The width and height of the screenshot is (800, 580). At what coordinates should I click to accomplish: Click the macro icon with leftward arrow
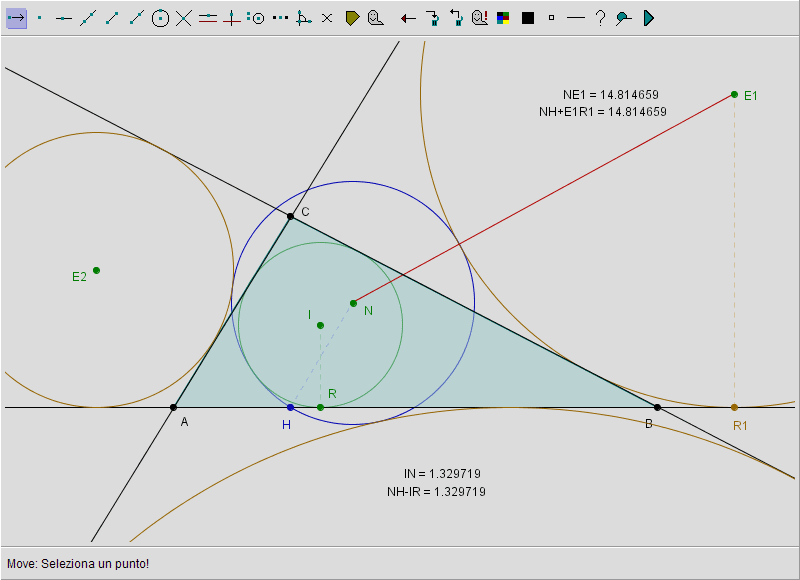click(x=456, y=18)
